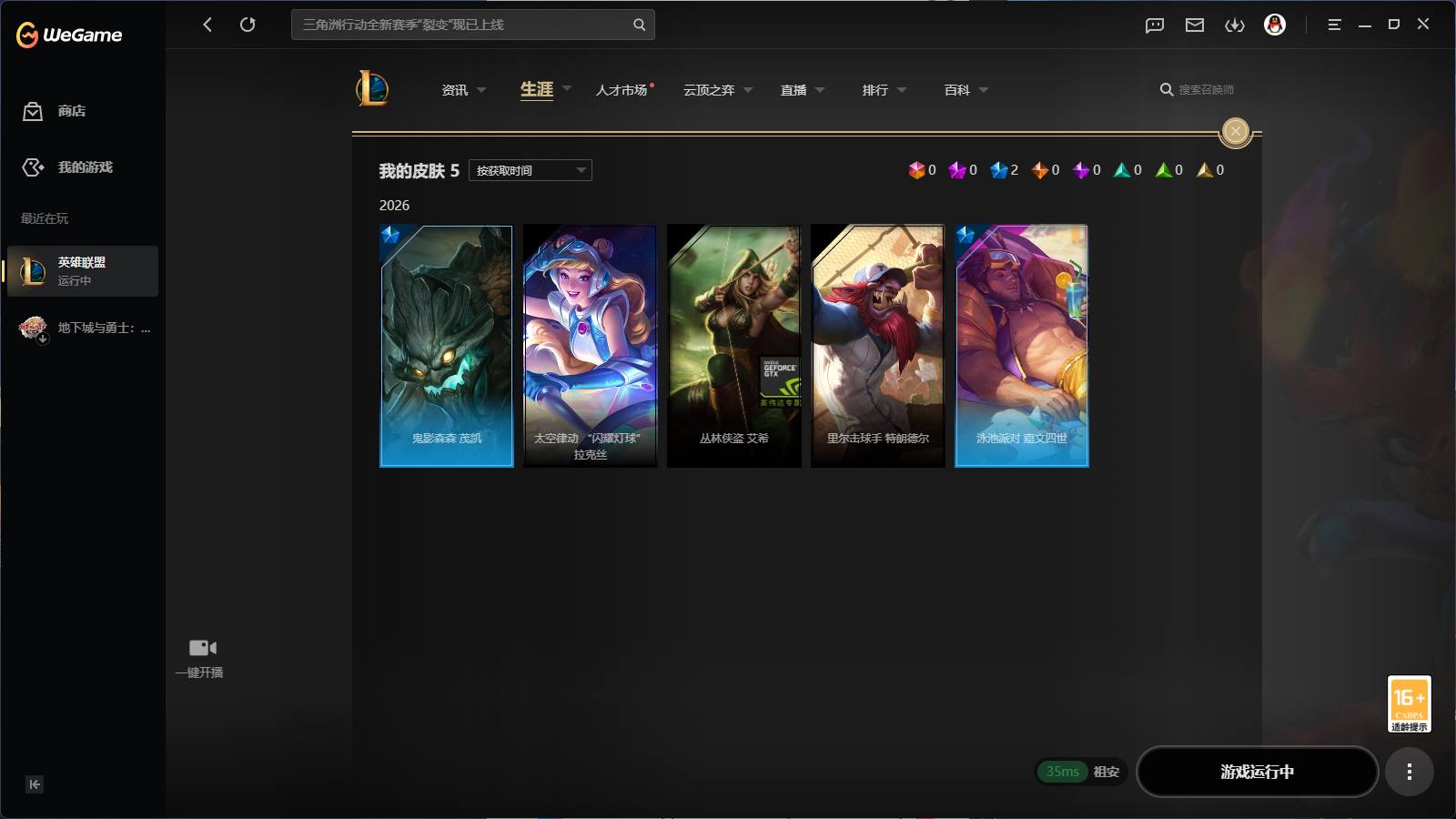Image resolution: width=1456 pixels, height=819 pixels.
Task: Click the orange four-point gem icon
Action: (x=1039, y=170)
